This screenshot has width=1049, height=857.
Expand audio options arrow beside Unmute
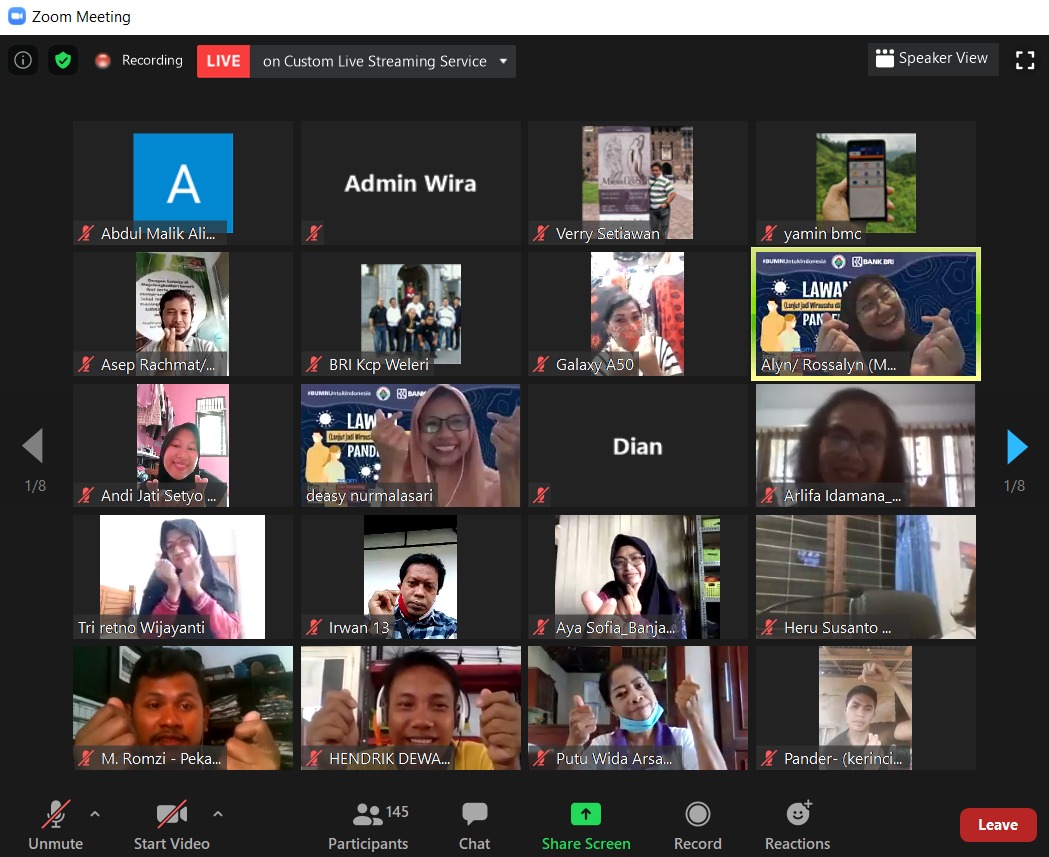95,814
